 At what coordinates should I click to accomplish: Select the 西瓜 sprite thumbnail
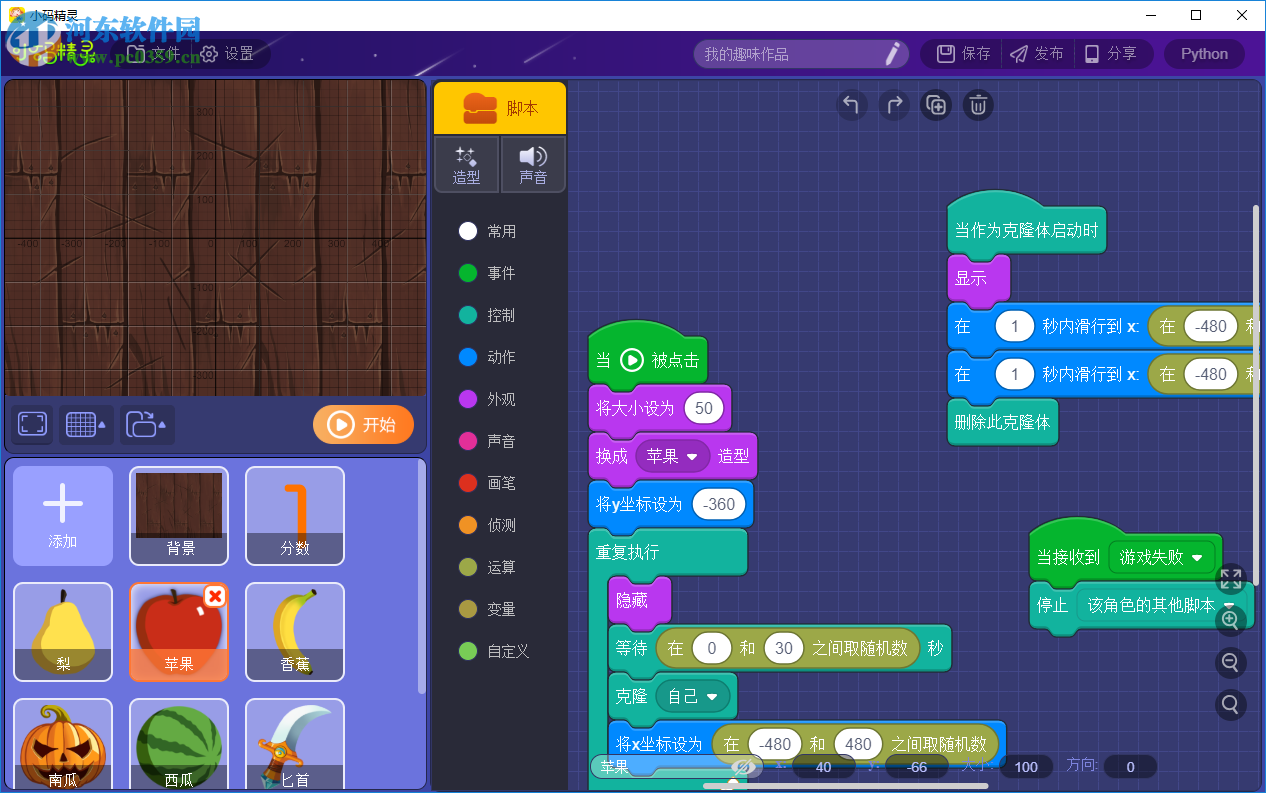pyautogui.click(x=178, y=744)
